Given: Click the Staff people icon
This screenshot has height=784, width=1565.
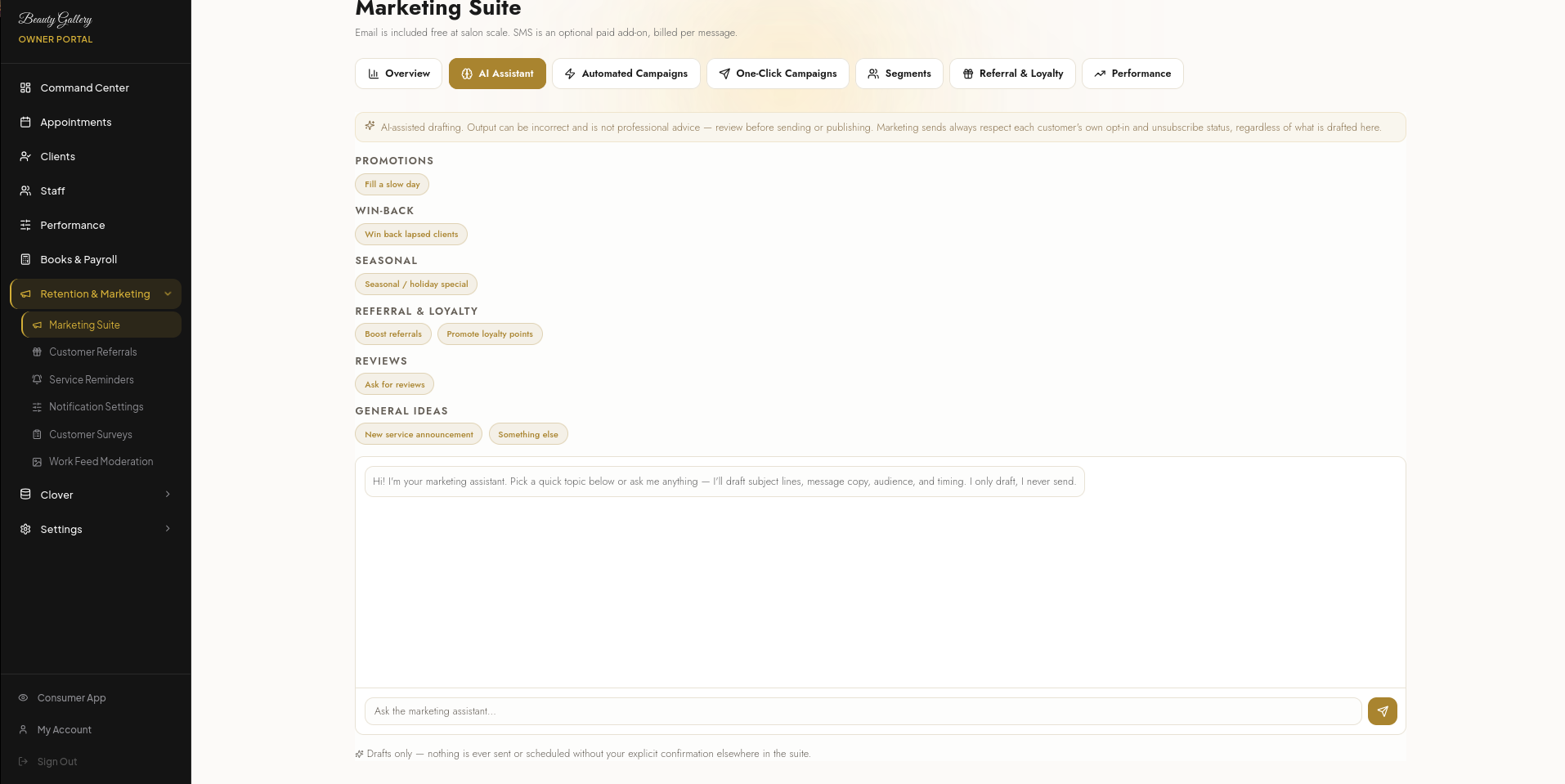Looking at the screenshot, I should point(25,190).
